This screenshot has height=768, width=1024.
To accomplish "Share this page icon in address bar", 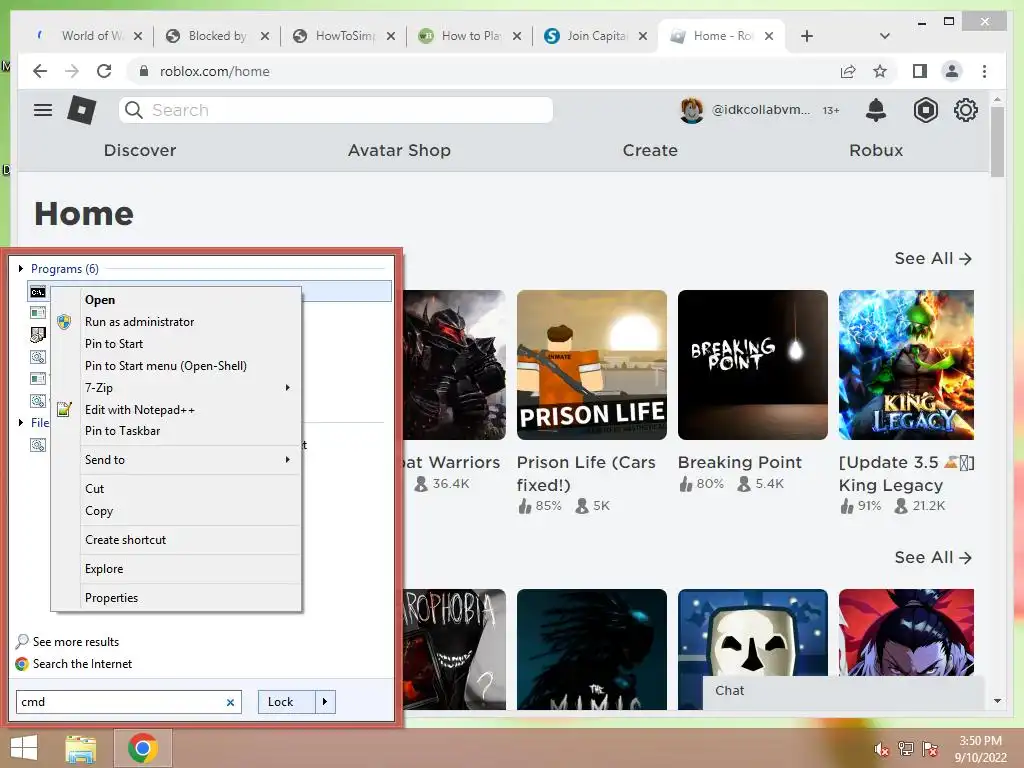I will (848, 71).
